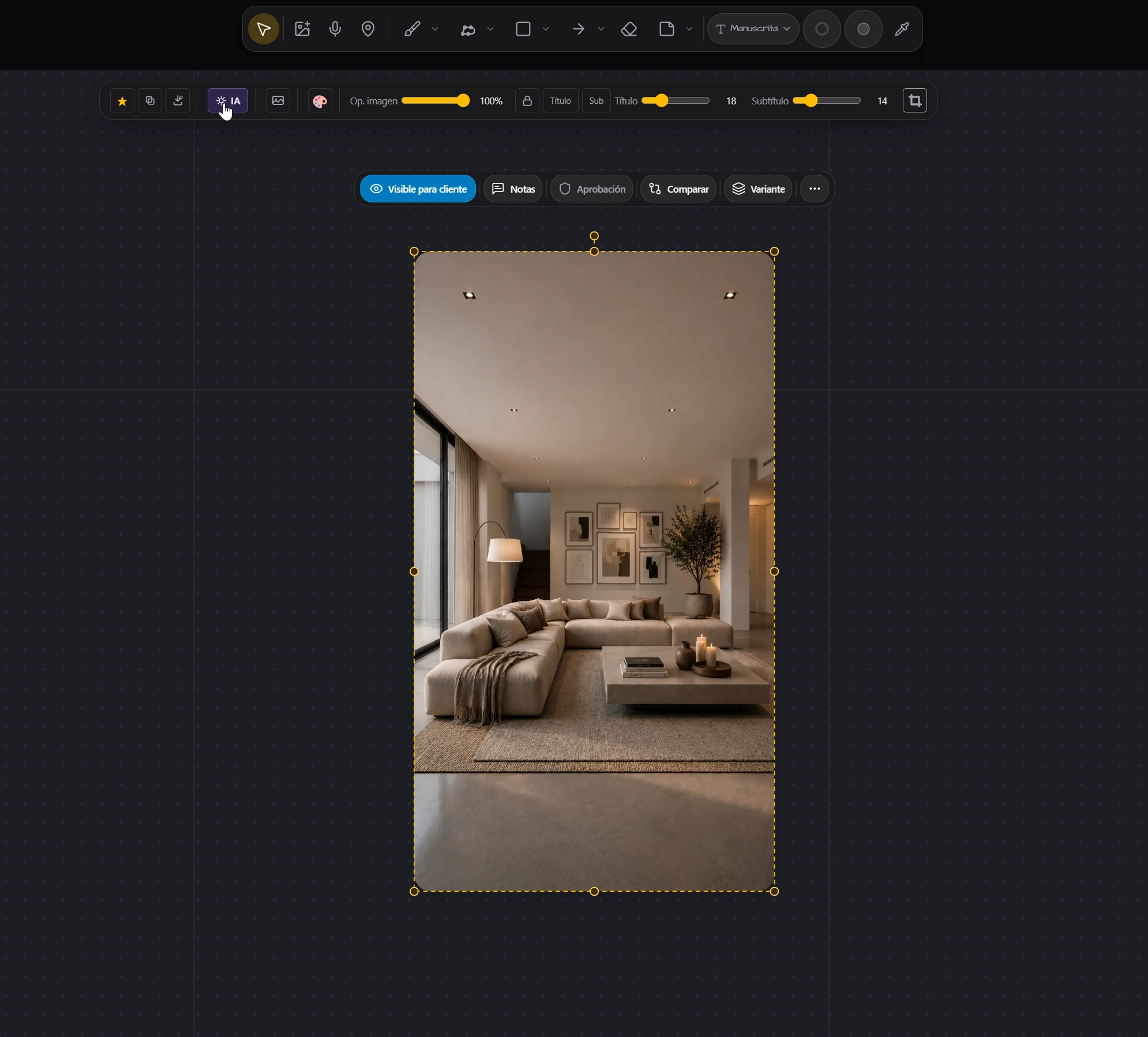The image size is (1148, 1037).
Task: Click the Aprobación button
Action: click(x=592, y=189)
